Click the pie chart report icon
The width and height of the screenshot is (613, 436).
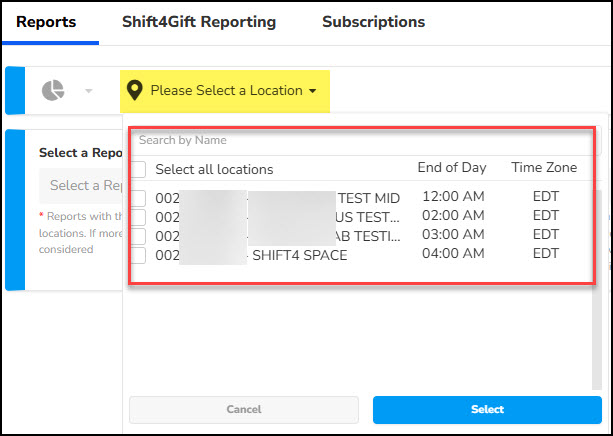(x=53, y=91)
